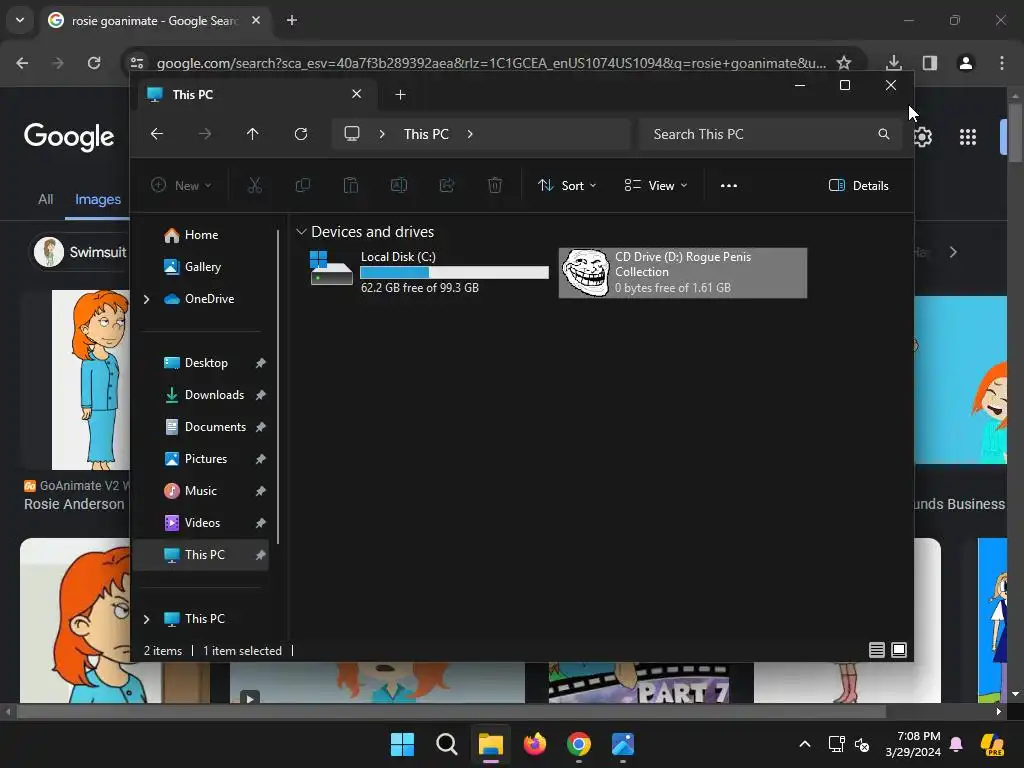Viewport: 1024px width, 768px height.
Task: Select the rosie goanimate Chrome tab
Action: (154, 20)
